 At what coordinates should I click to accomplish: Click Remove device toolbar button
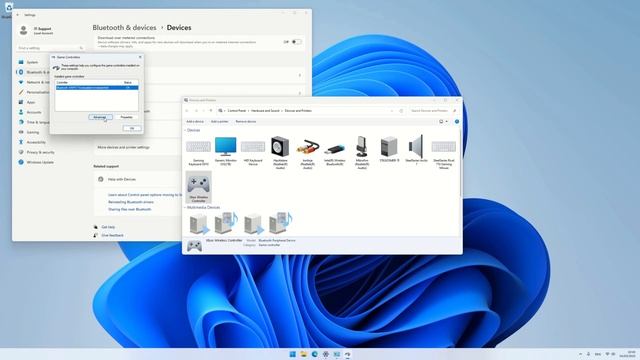click(246, 122)
